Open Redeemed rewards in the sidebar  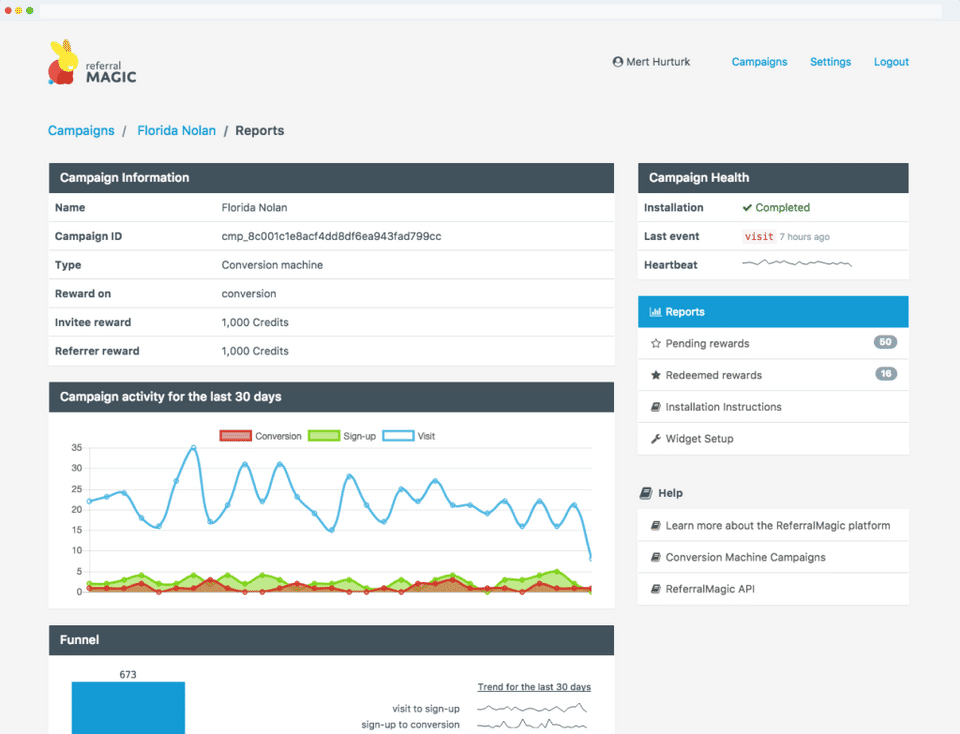click(x=773, y=375)
